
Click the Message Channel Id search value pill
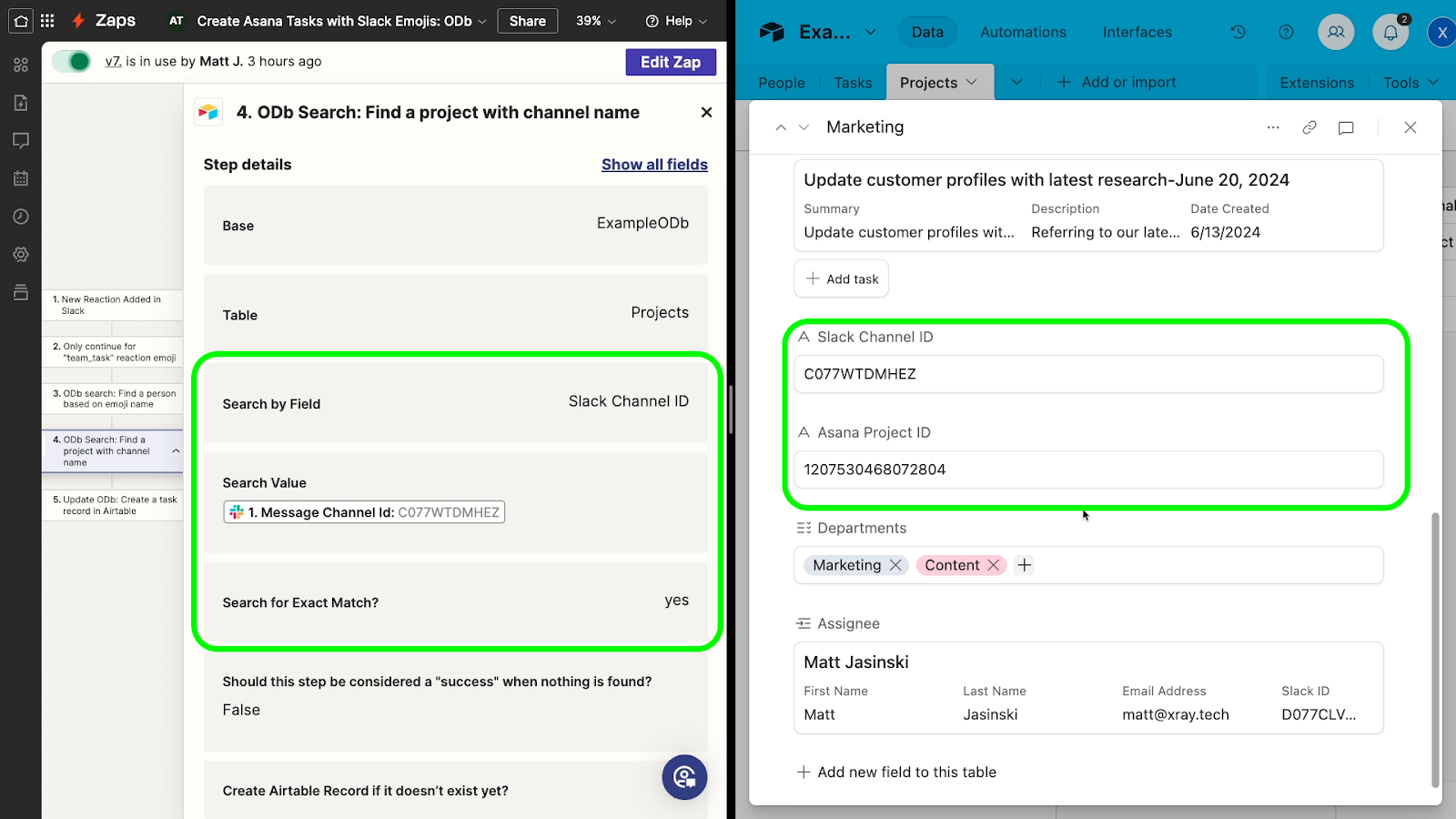(x=364, y=512)
